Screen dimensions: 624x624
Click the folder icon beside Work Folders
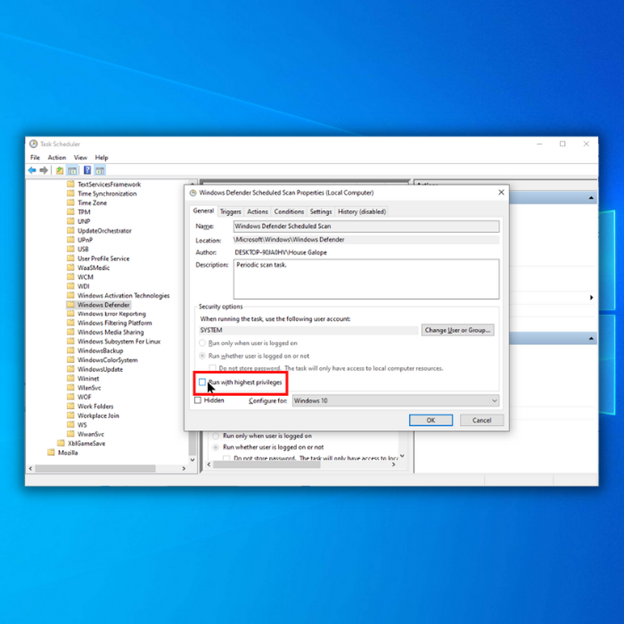(70, 406)
